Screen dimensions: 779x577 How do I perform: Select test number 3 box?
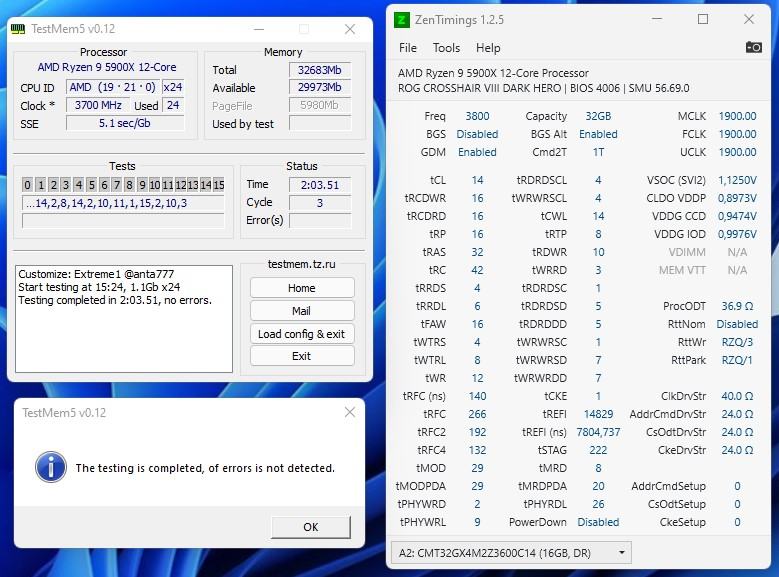pos(66,185)
